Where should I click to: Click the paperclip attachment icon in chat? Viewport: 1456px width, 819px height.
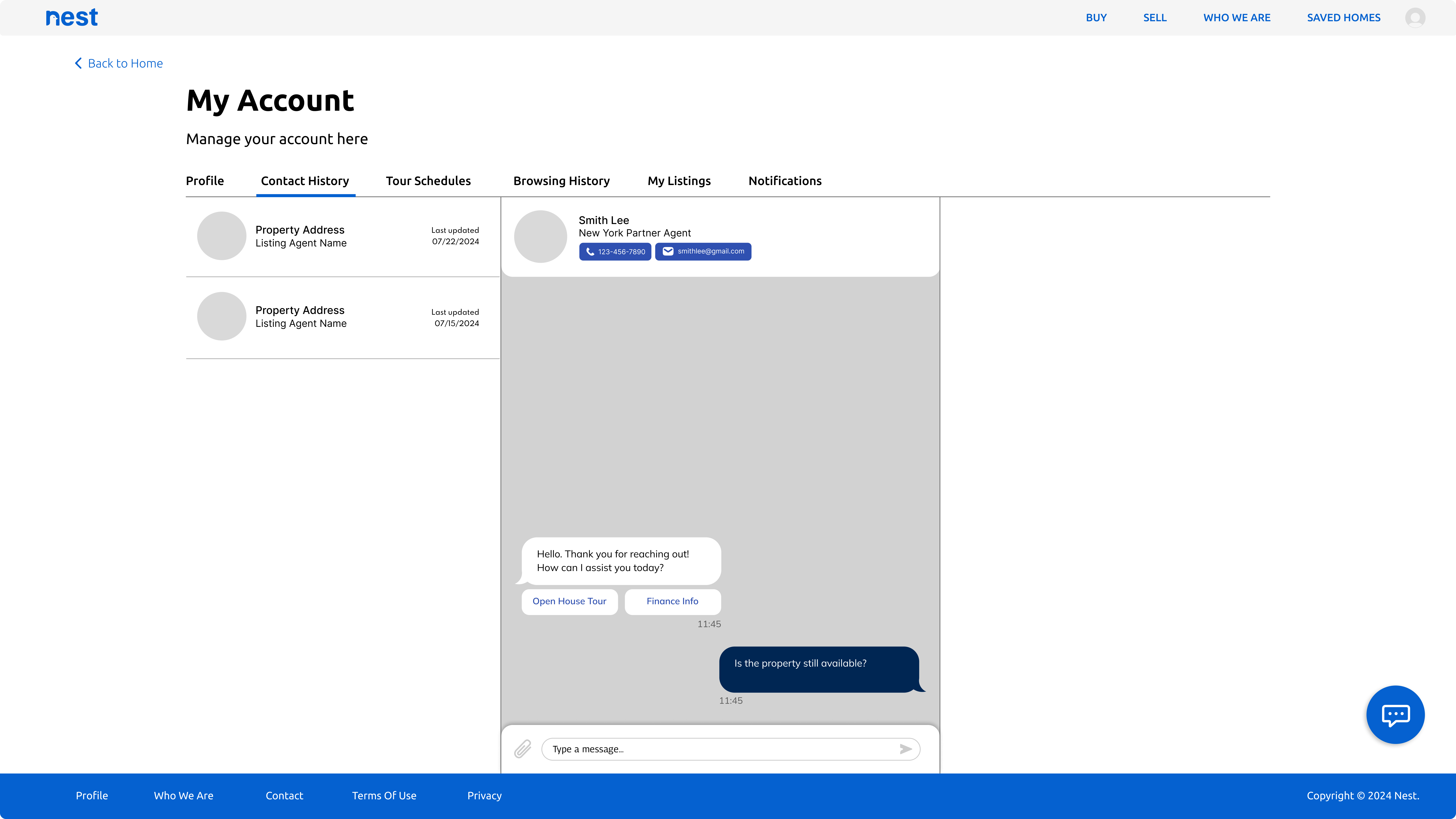click(x=523, y=749)
